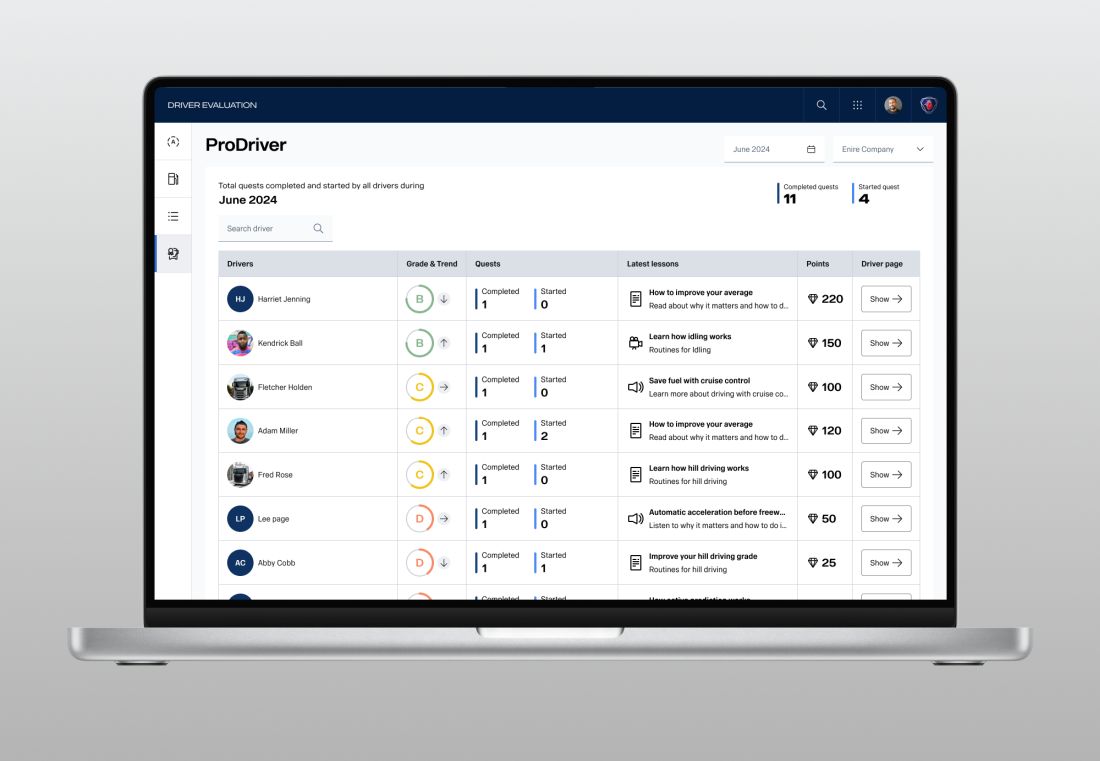Open lesson 'Learn how idling works'
Screen dimensions: 1100x761
click(690, 337)
